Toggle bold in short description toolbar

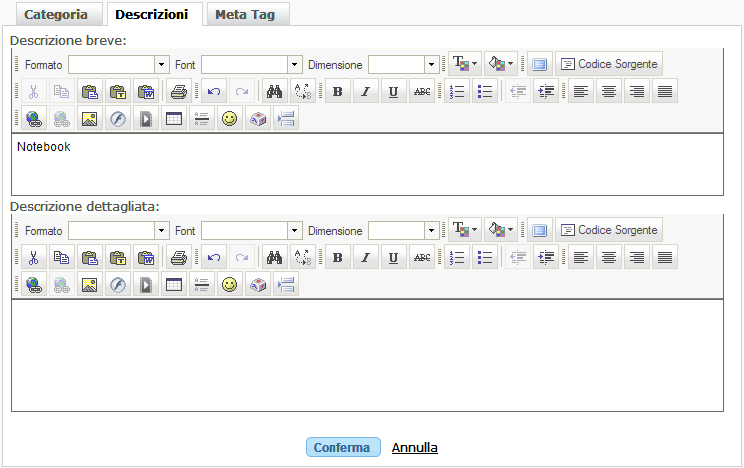pyautogui.click(x=337, y=92)
